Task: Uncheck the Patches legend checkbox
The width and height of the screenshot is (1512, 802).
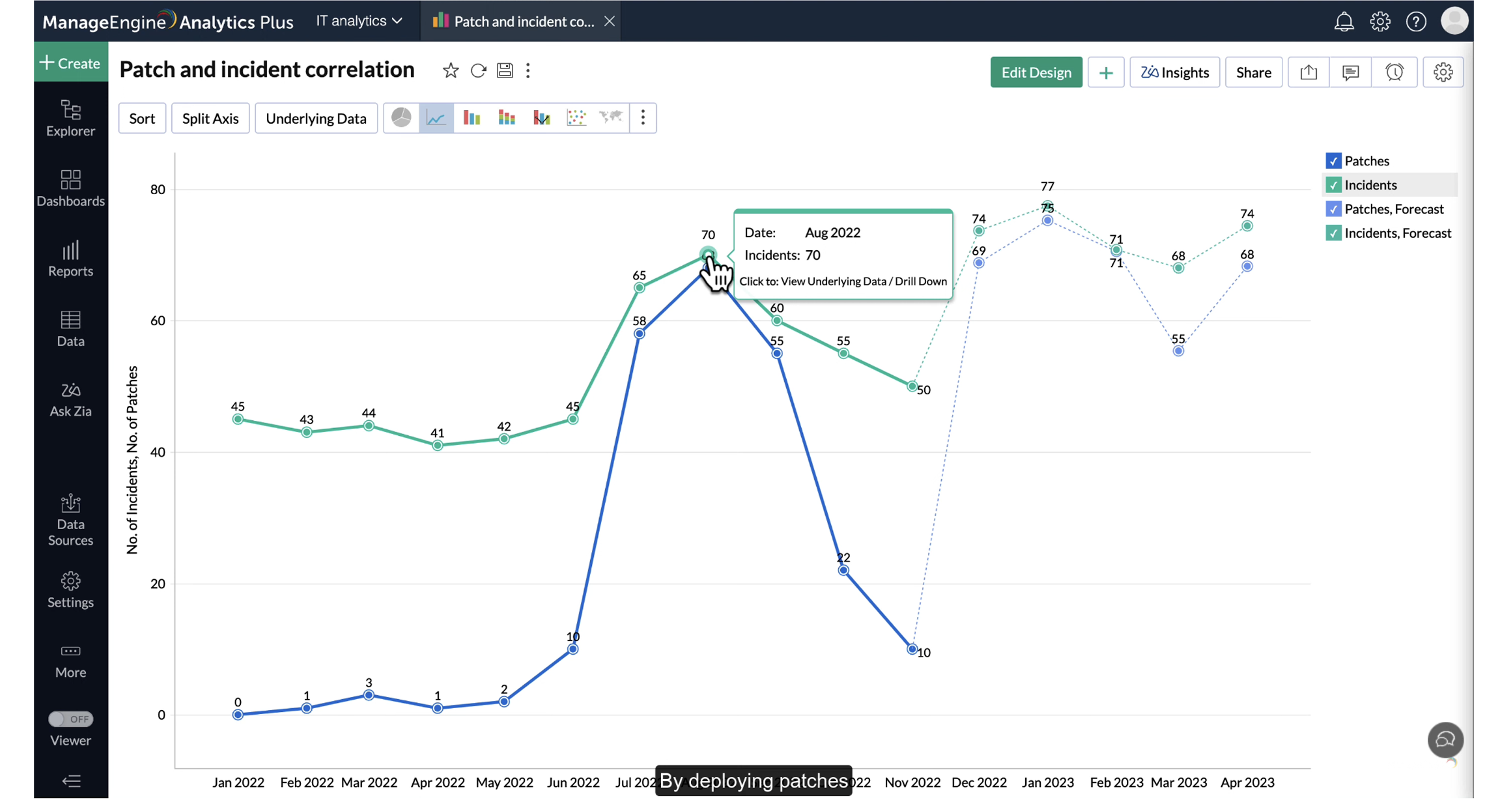Action: coord(1334,161)
